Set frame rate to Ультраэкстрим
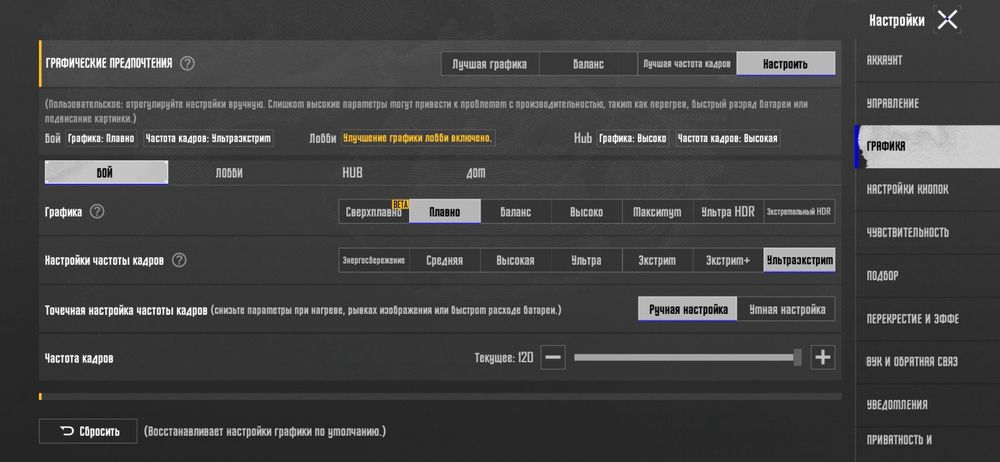 (x=799, y=260)
